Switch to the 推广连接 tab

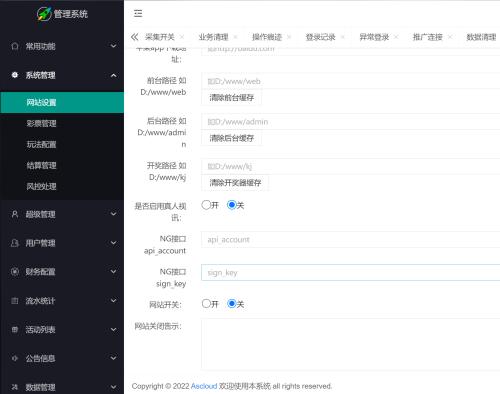point(428,37)
